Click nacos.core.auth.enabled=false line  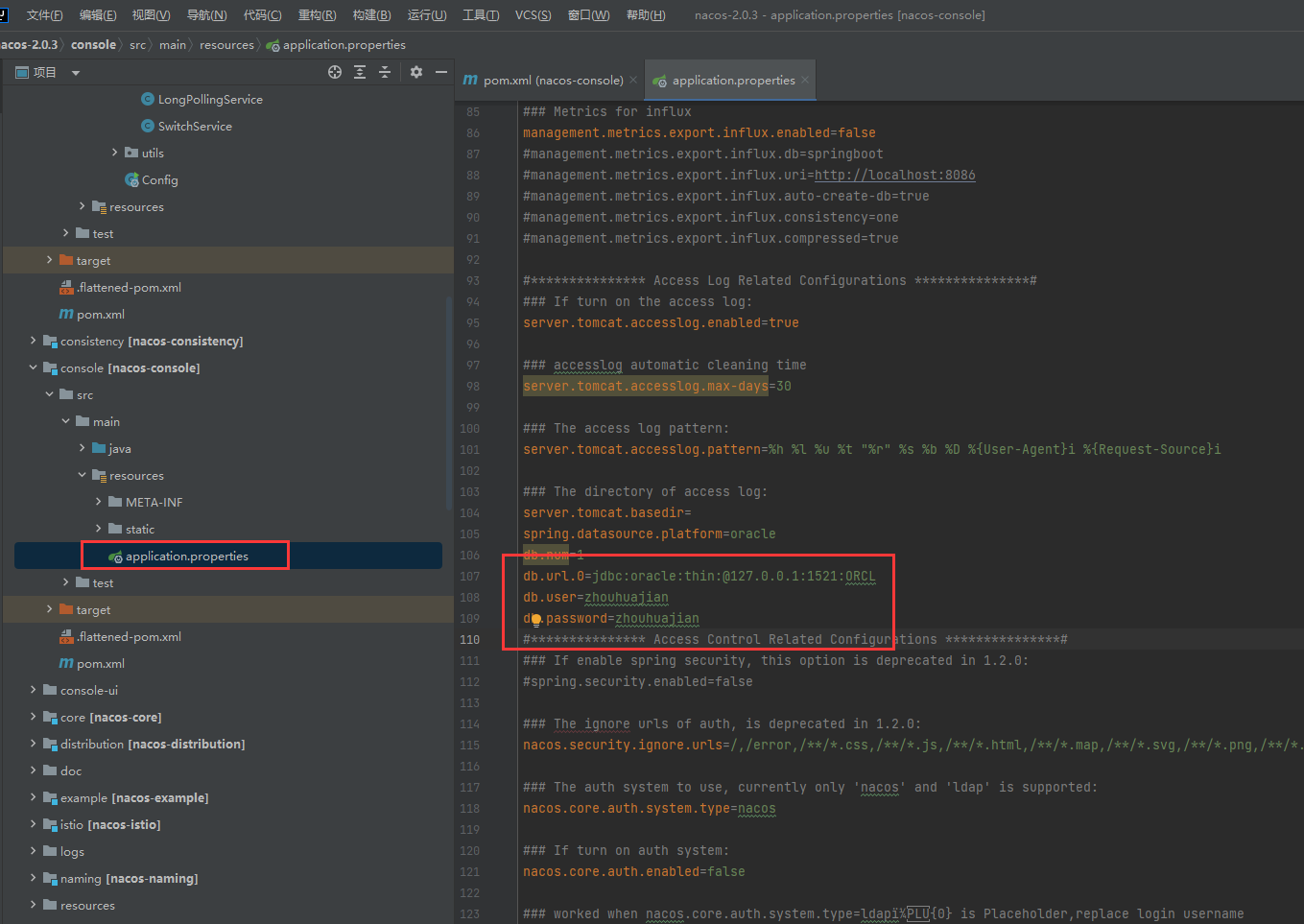[634, 872]
